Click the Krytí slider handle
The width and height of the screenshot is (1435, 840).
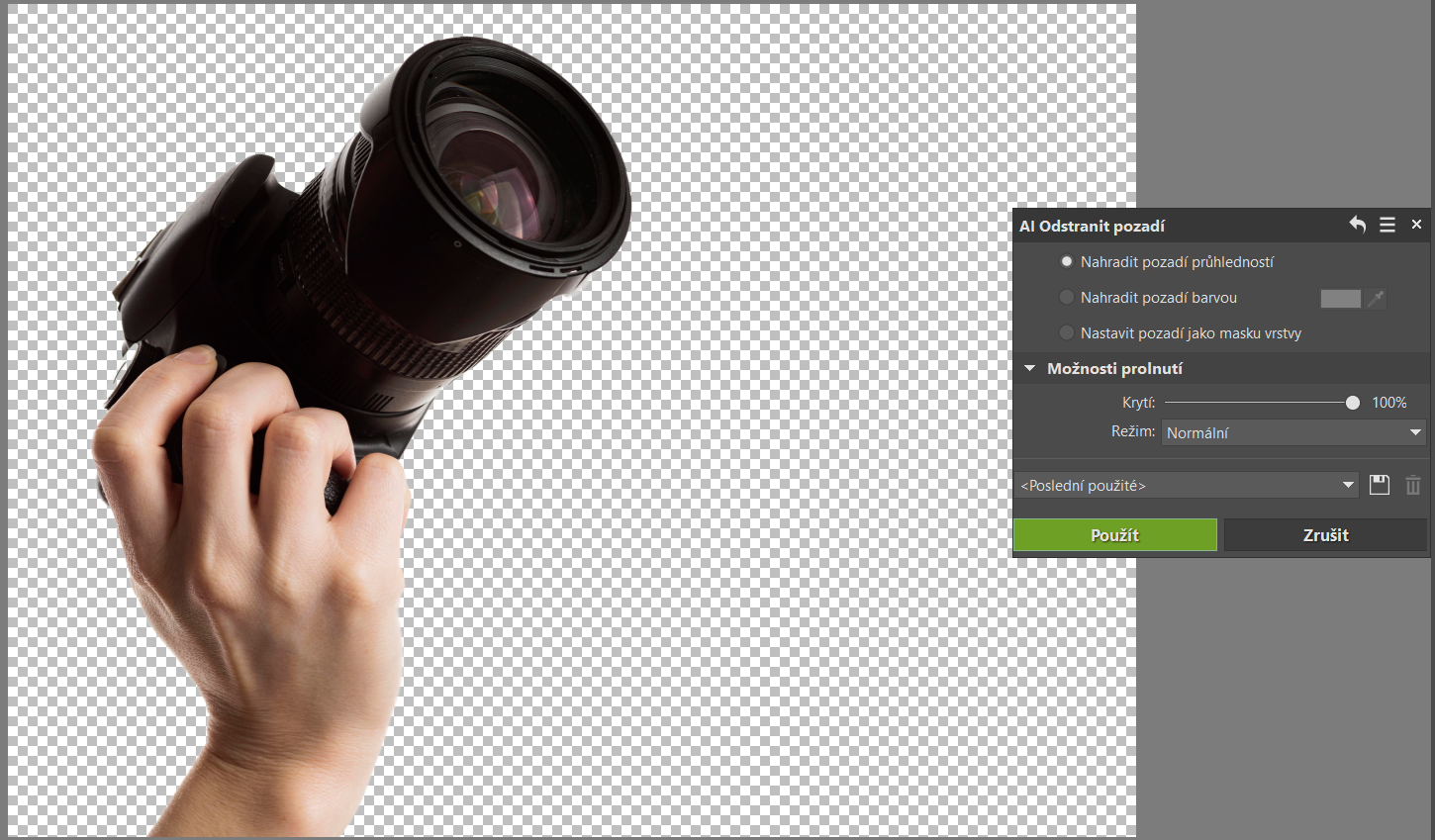pyautogui.click(x=1353, y=403)
